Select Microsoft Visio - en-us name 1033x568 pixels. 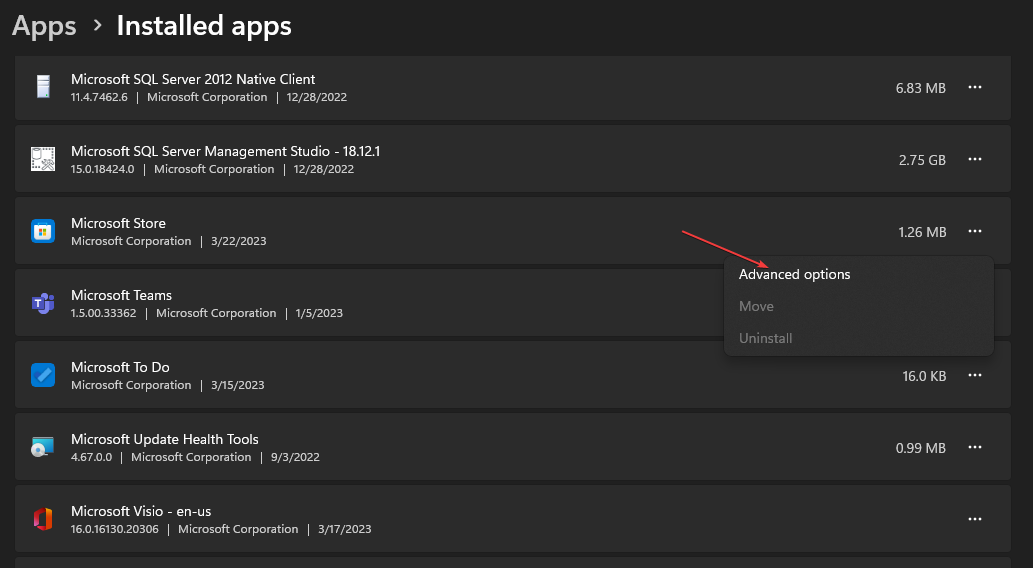[141, 511]
